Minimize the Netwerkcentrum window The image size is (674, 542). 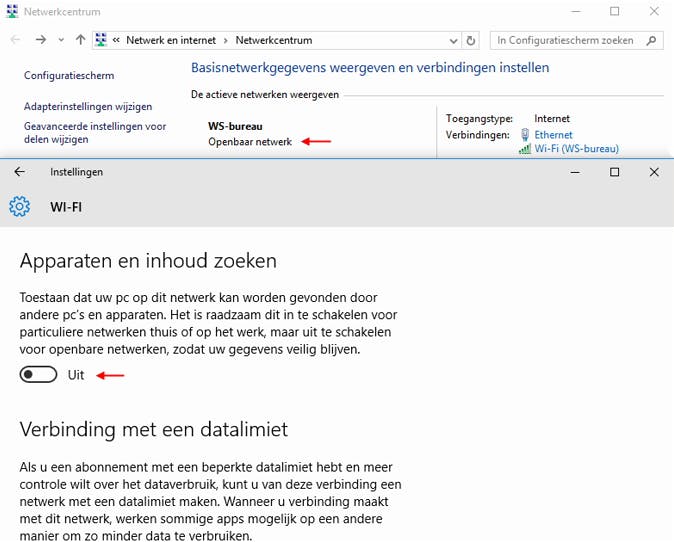click(x=575, y=12)
